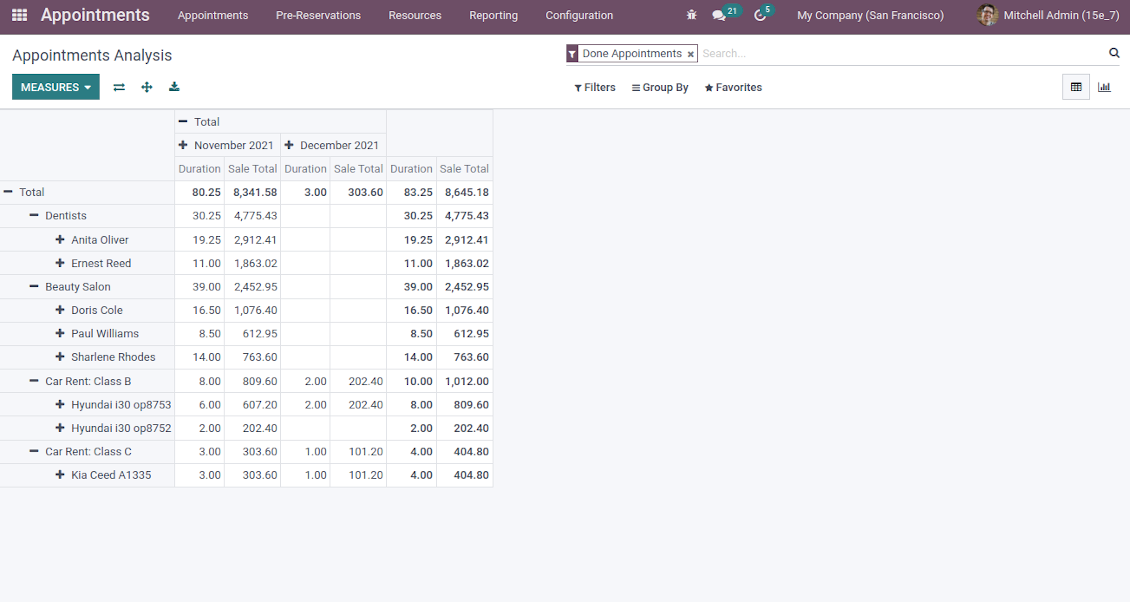Expand the Paul Williams row

click(60, 333)
